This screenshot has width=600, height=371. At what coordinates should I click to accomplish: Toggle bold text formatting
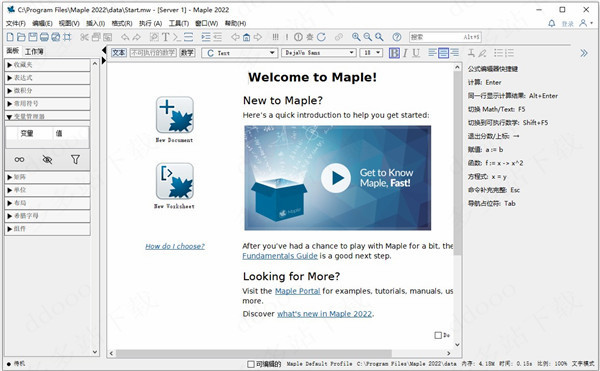pyautogui.click(x=394, y=53)
